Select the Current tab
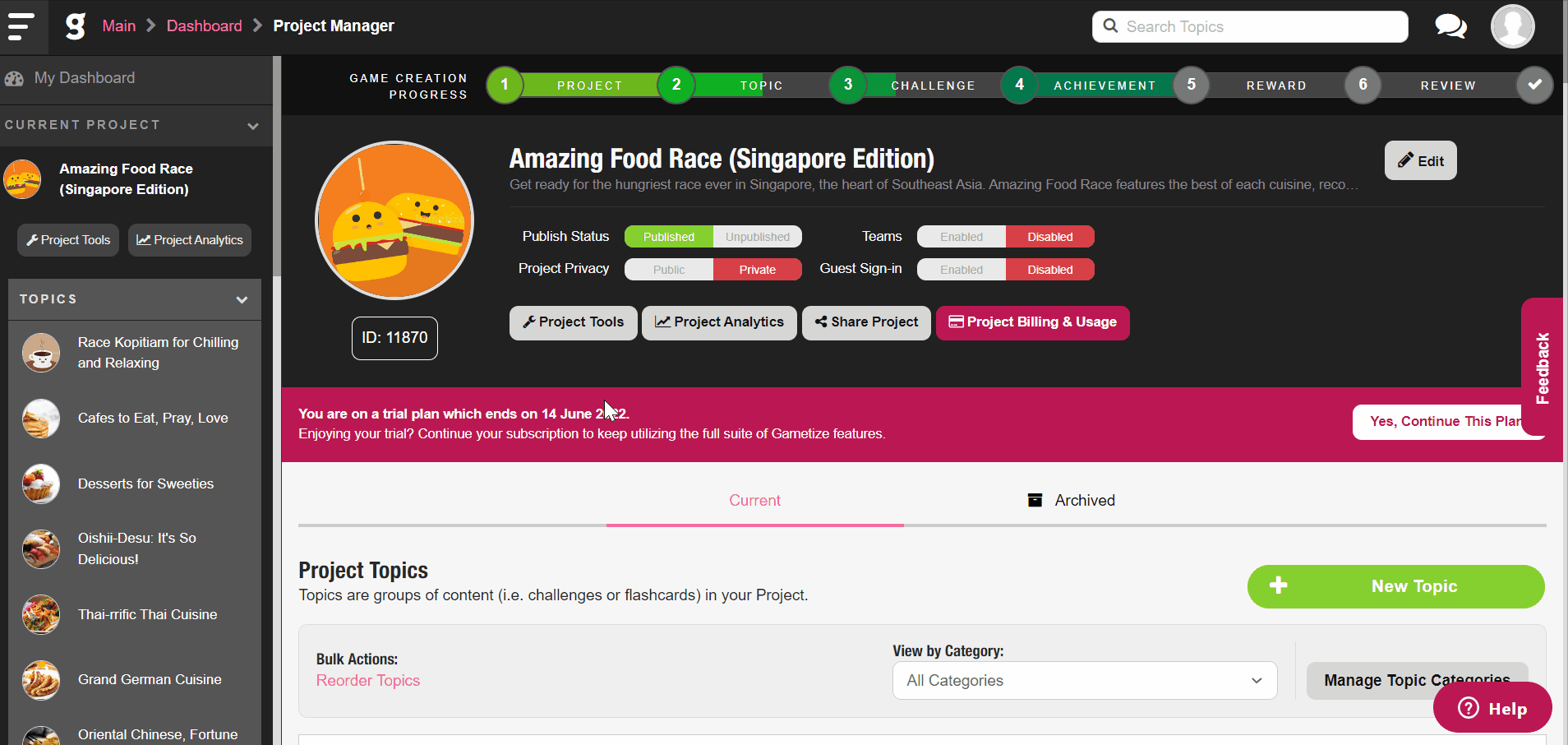Screen dimensions: 1568x745 754,500
